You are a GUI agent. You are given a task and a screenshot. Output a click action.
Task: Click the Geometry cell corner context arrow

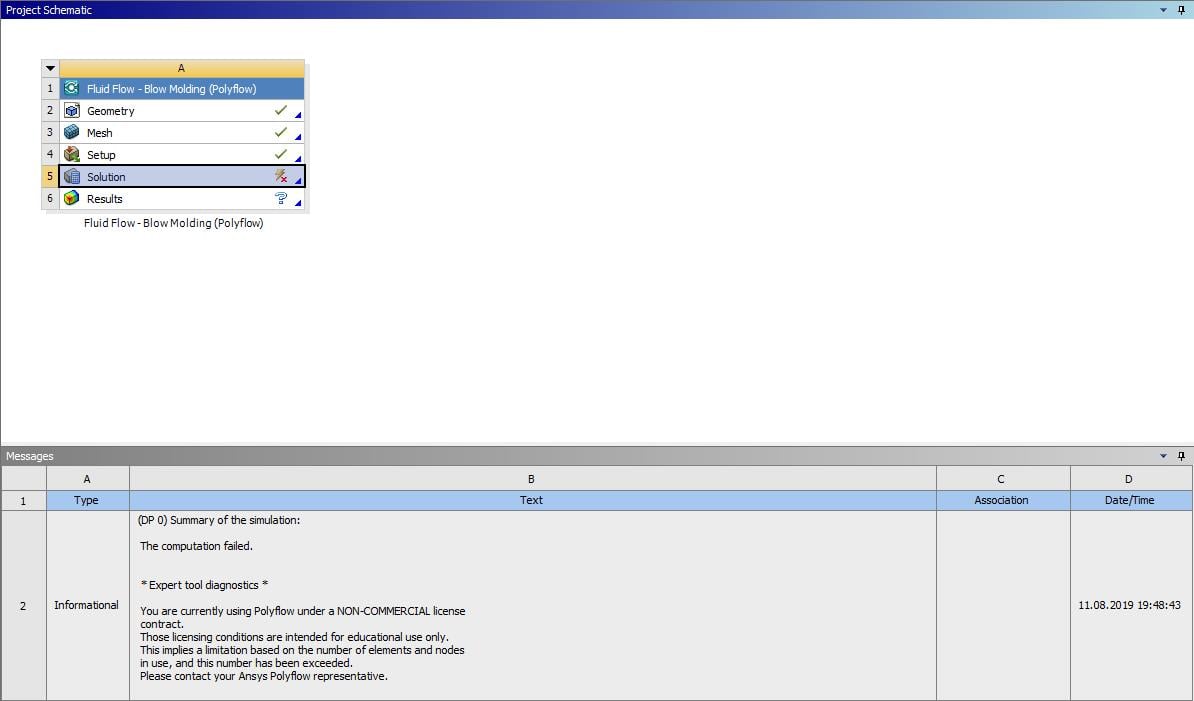(x=298, y=116)
